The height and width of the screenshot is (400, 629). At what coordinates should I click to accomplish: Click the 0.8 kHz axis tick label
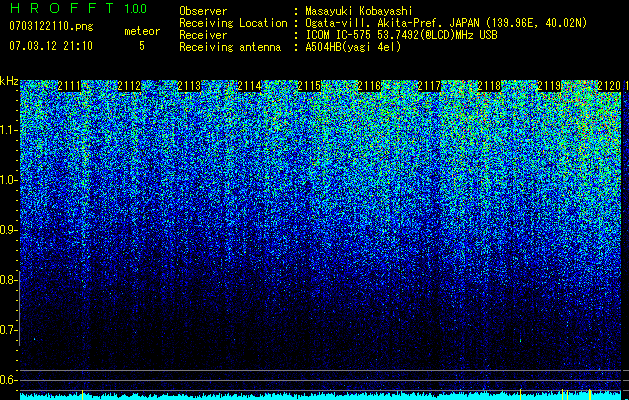pos(8,280)
